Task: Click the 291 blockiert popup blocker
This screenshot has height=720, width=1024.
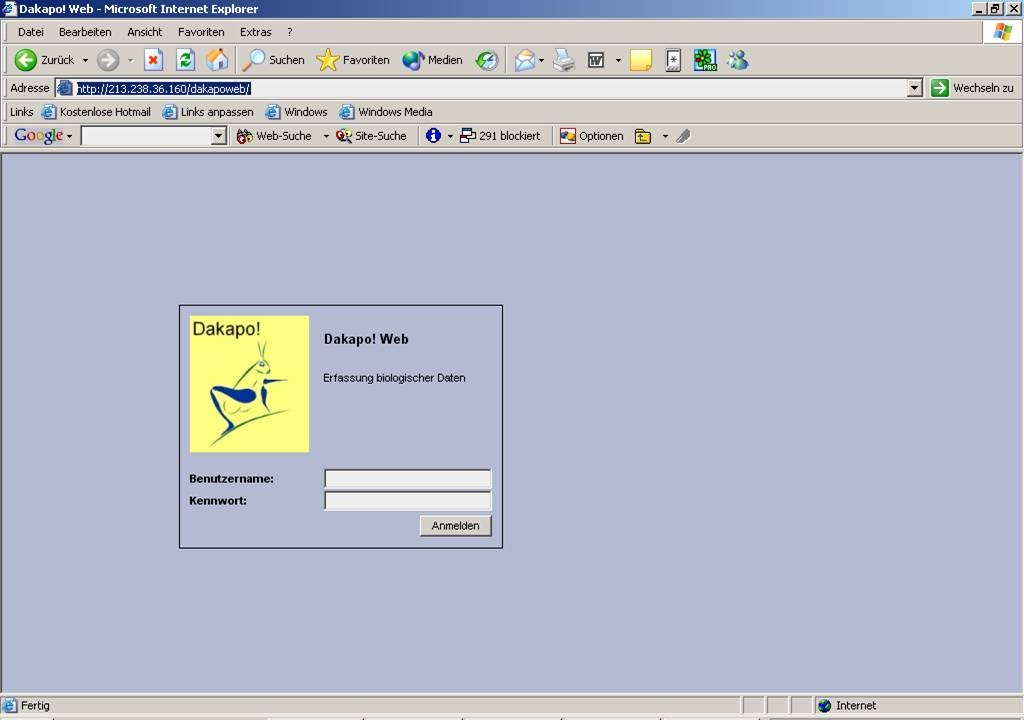Action: (500, 136)
